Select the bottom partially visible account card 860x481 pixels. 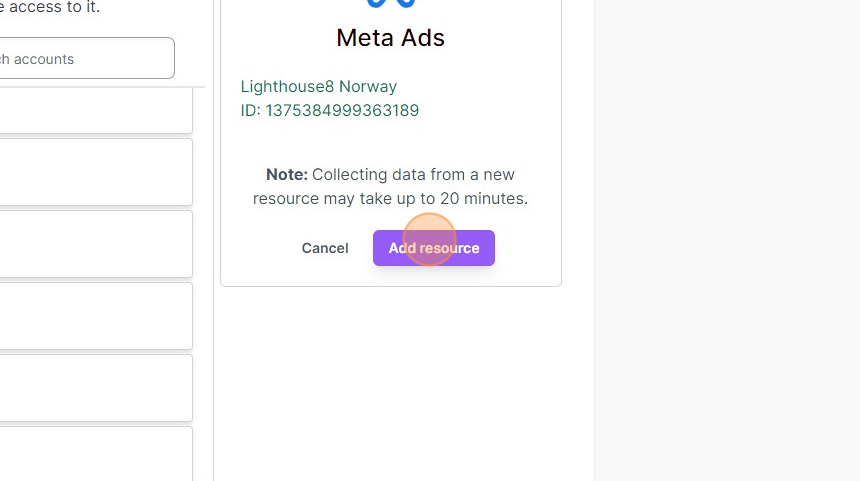(x=96, y=454)
